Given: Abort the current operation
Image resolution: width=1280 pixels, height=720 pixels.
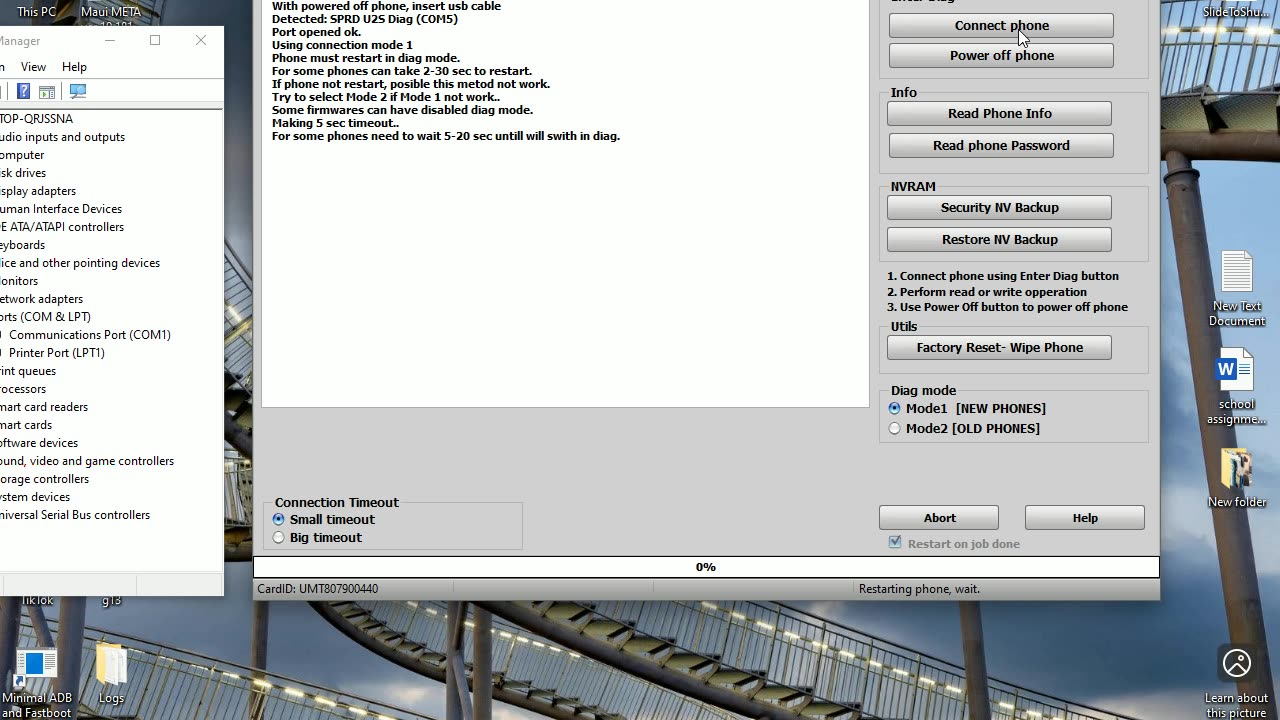Looking at the screenshot, I should click(939, 517).
